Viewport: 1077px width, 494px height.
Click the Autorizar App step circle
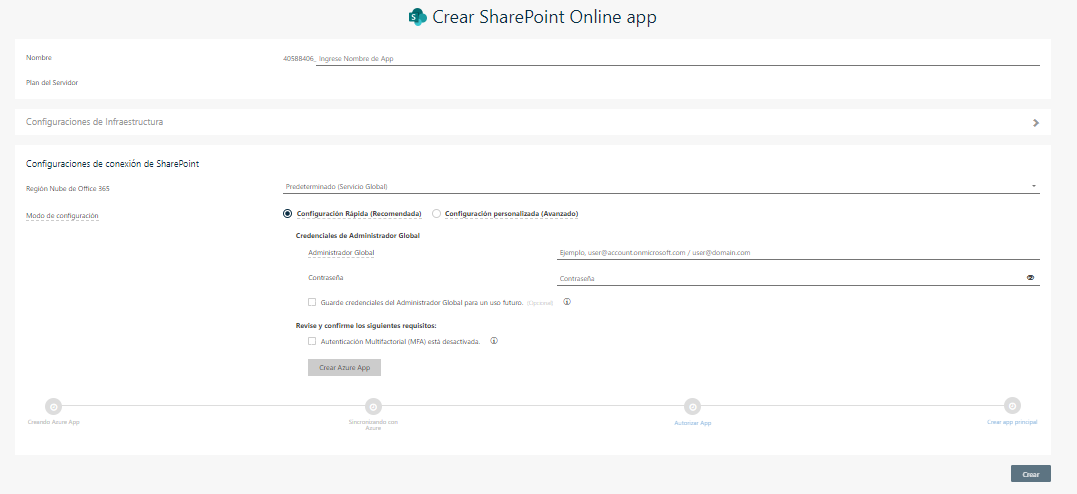[692, 407]
